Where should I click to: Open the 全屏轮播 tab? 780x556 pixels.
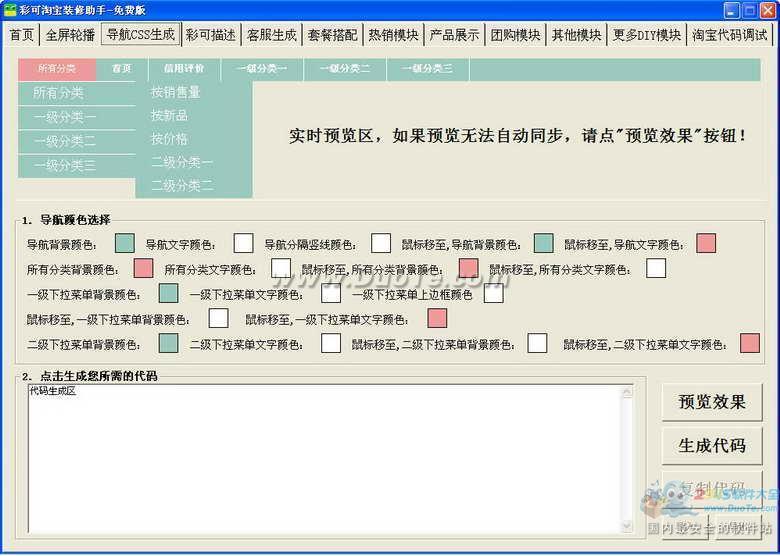[70, 35]
